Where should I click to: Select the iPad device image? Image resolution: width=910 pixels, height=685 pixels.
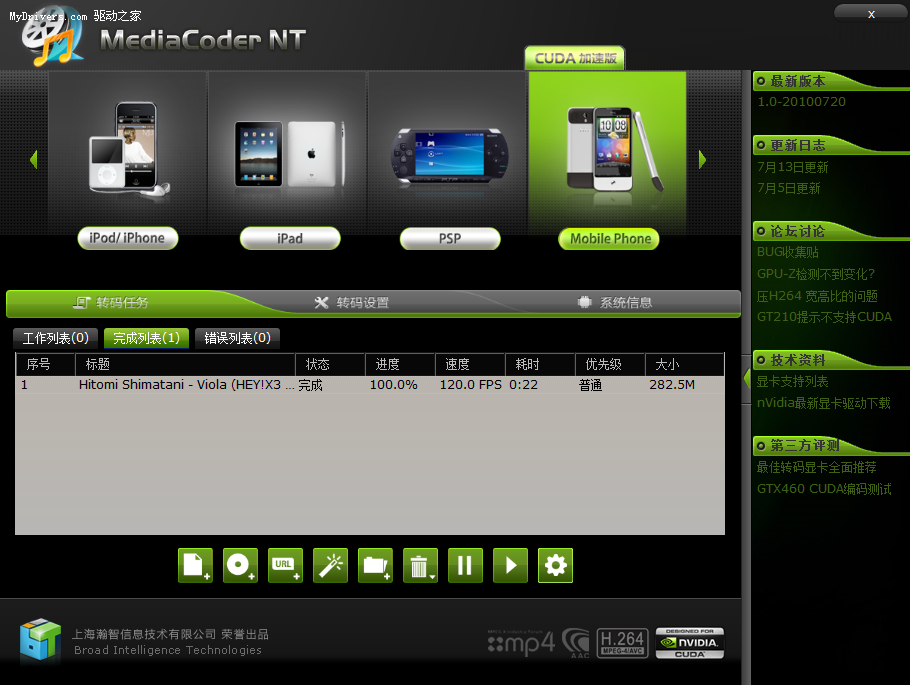click(289, 154)
